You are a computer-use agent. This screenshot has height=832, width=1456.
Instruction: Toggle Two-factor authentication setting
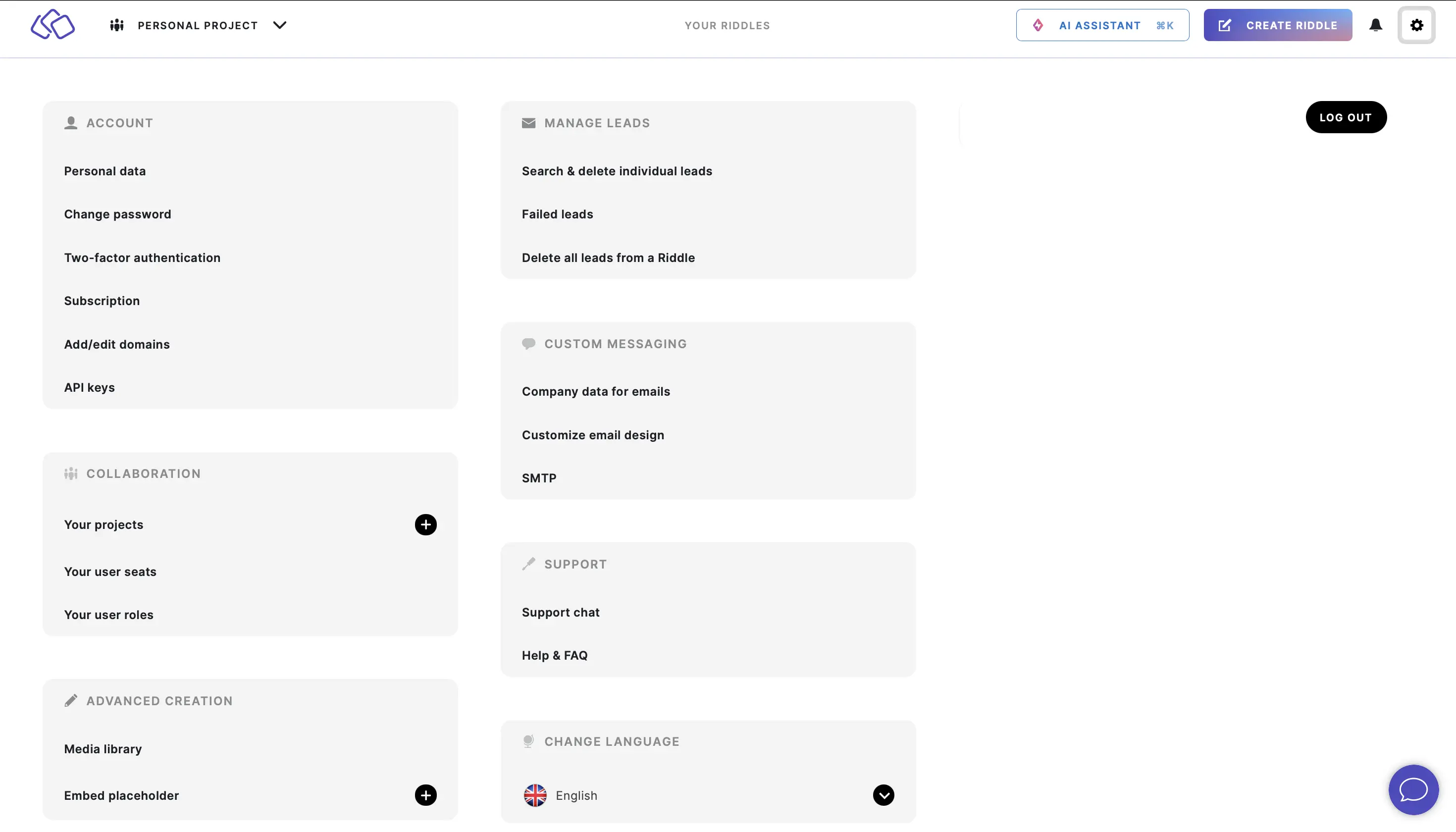coord(142,257)
